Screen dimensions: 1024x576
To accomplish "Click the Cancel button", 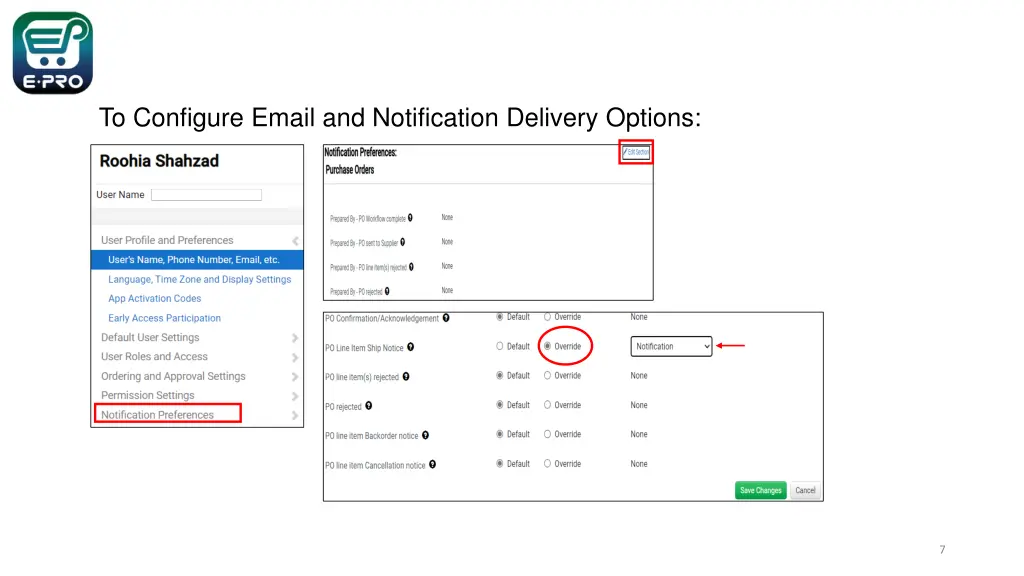I will pyautogui.click(x=805, y=490).
